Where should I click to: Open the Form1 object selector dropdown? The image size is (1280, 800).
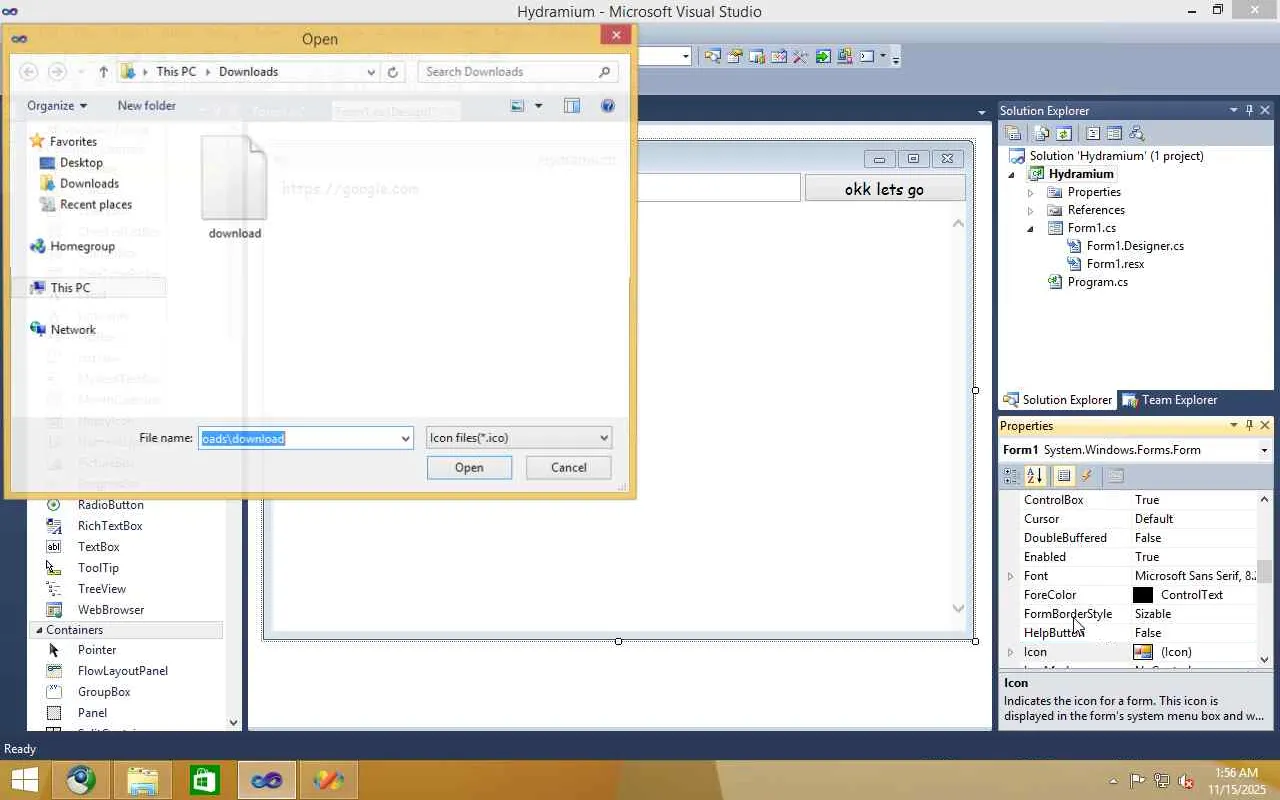[1264, 450]
